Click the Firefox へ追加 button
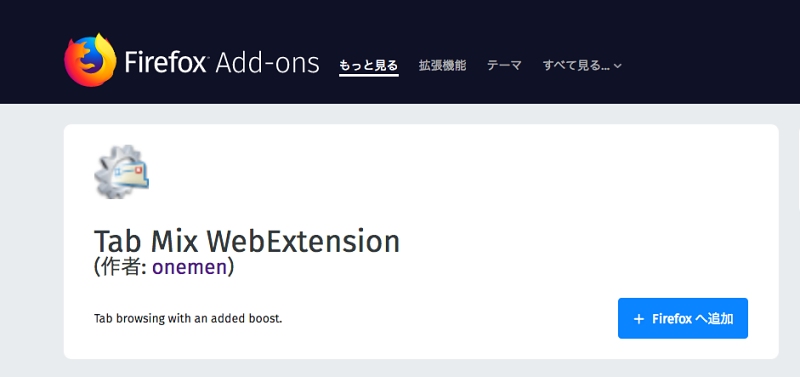This screenshot has height=377, width=800. pos(683,318)
